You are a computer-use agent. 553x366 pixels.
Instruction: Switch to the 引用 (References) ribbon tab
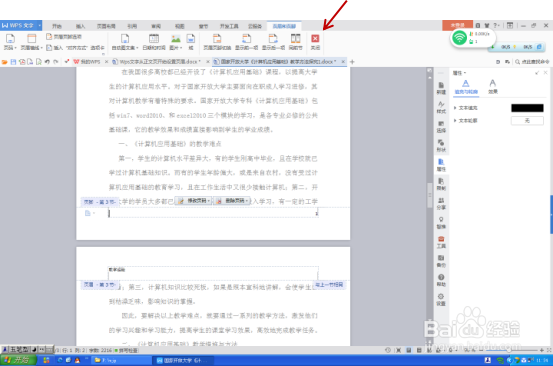(x=132, y=26)
